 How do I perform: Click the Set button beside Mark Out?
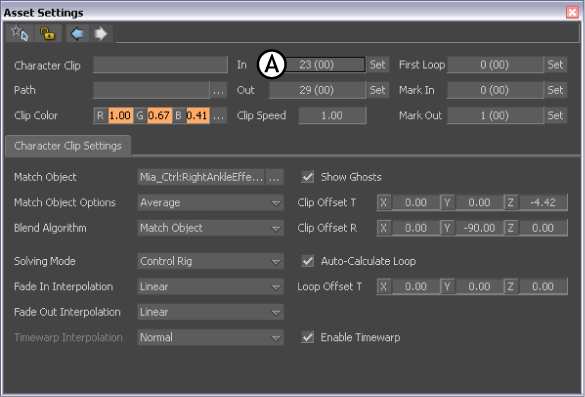(556, 115)
